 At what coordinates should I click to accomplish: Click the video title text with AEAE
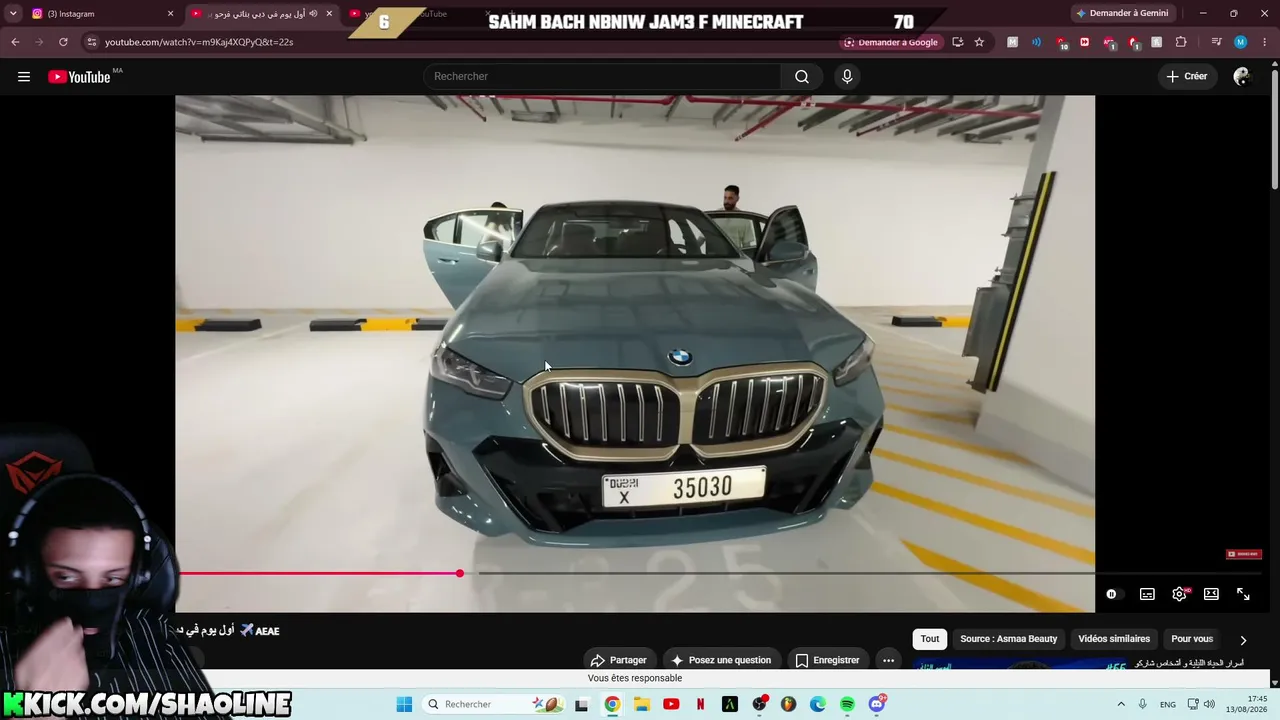[228, 631]
